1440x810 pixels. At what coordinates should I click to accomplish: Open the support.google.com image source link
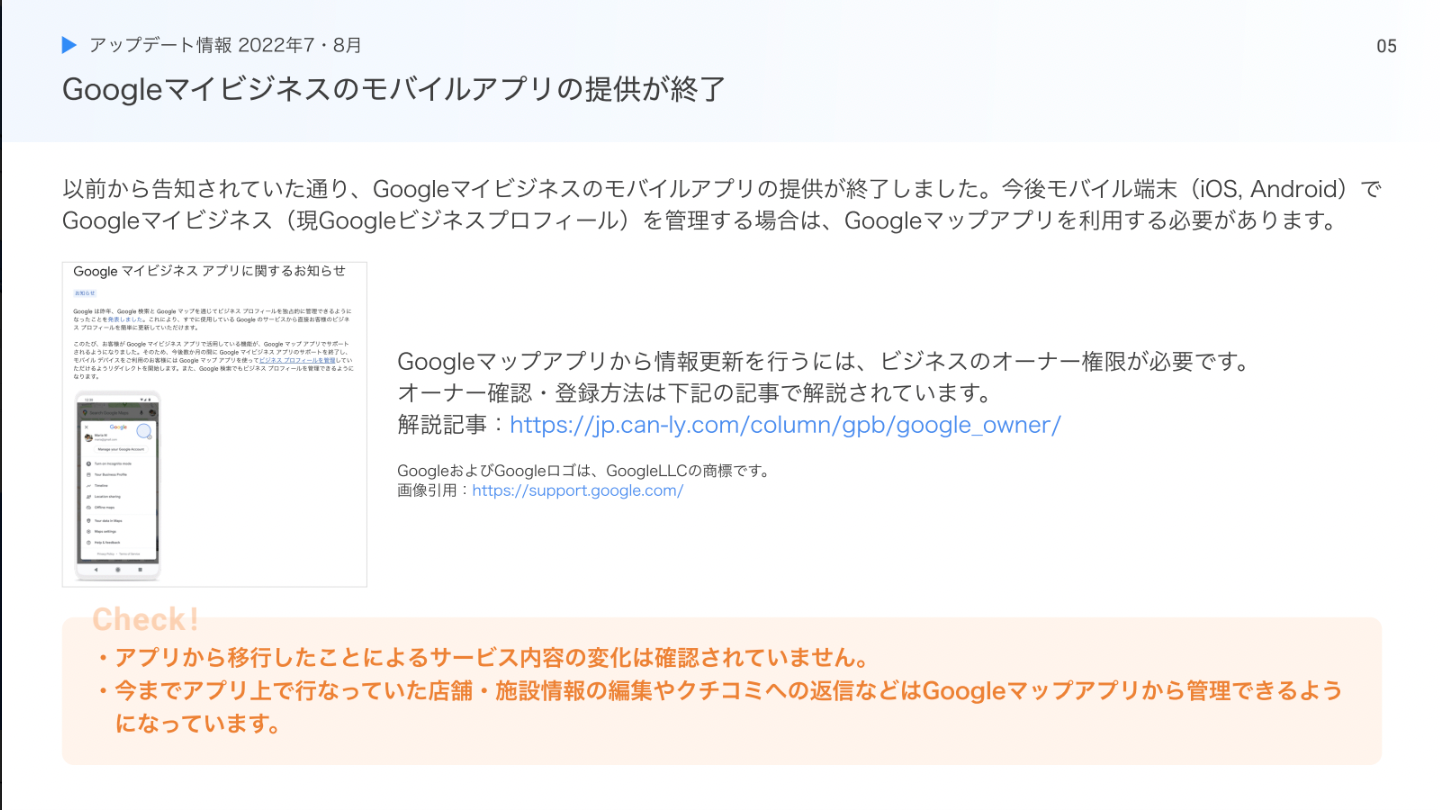click(577, 491)
